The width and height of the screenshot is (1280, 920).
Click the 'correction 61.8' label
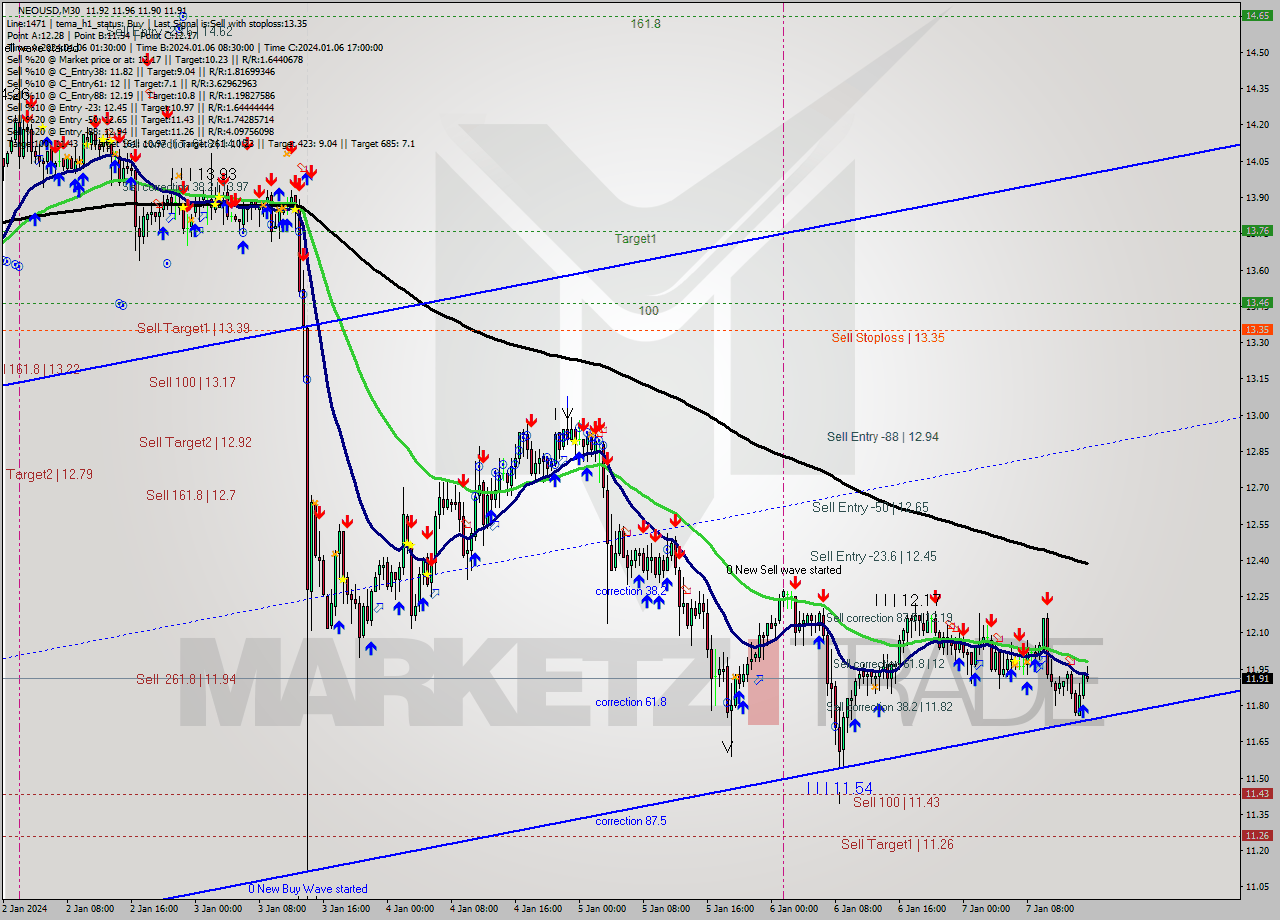(630, 702)
